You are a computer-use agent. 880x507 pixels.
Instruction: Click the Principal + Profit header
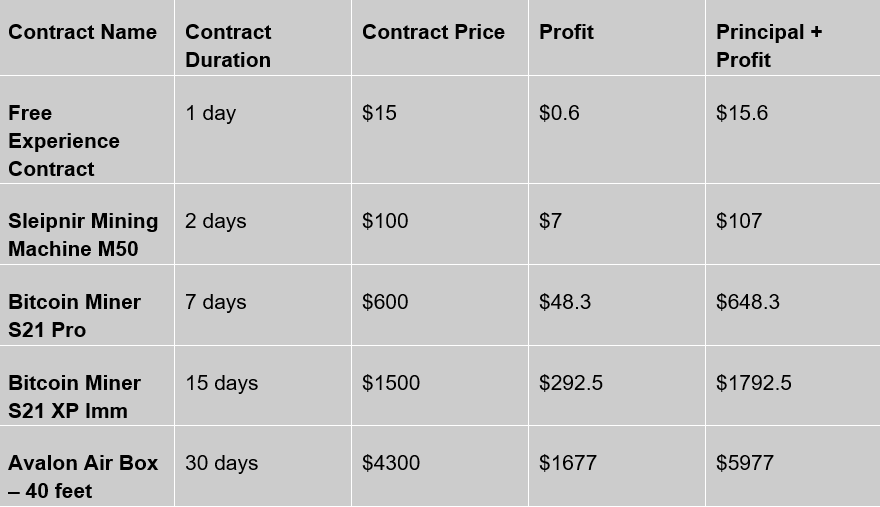[x=768, y=46]
